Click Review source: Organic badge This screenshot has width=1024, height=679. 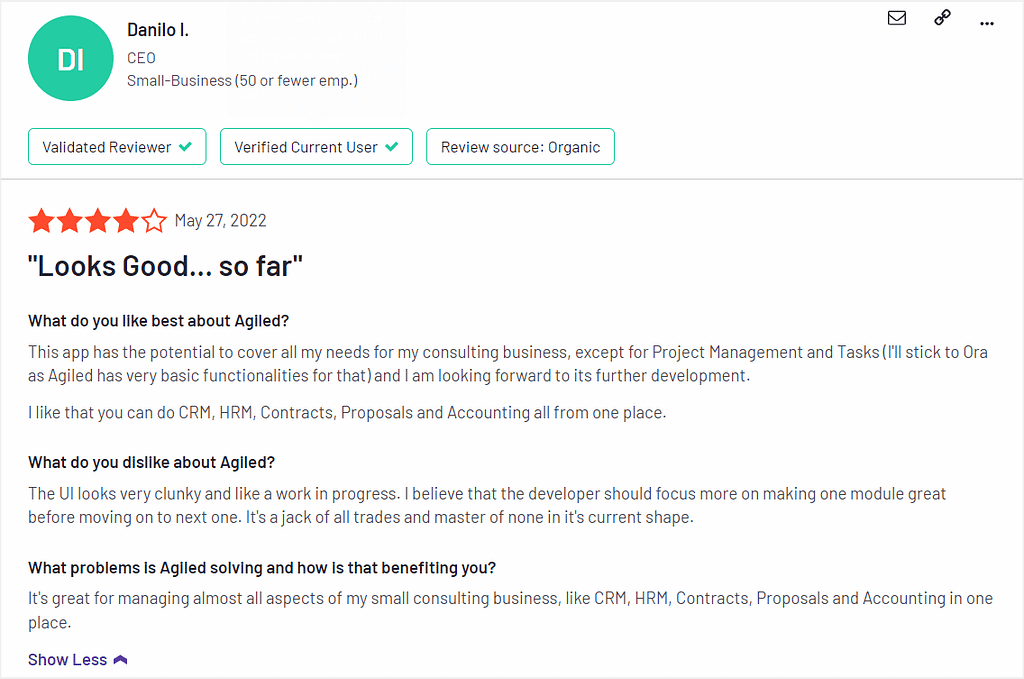(520, 147)
